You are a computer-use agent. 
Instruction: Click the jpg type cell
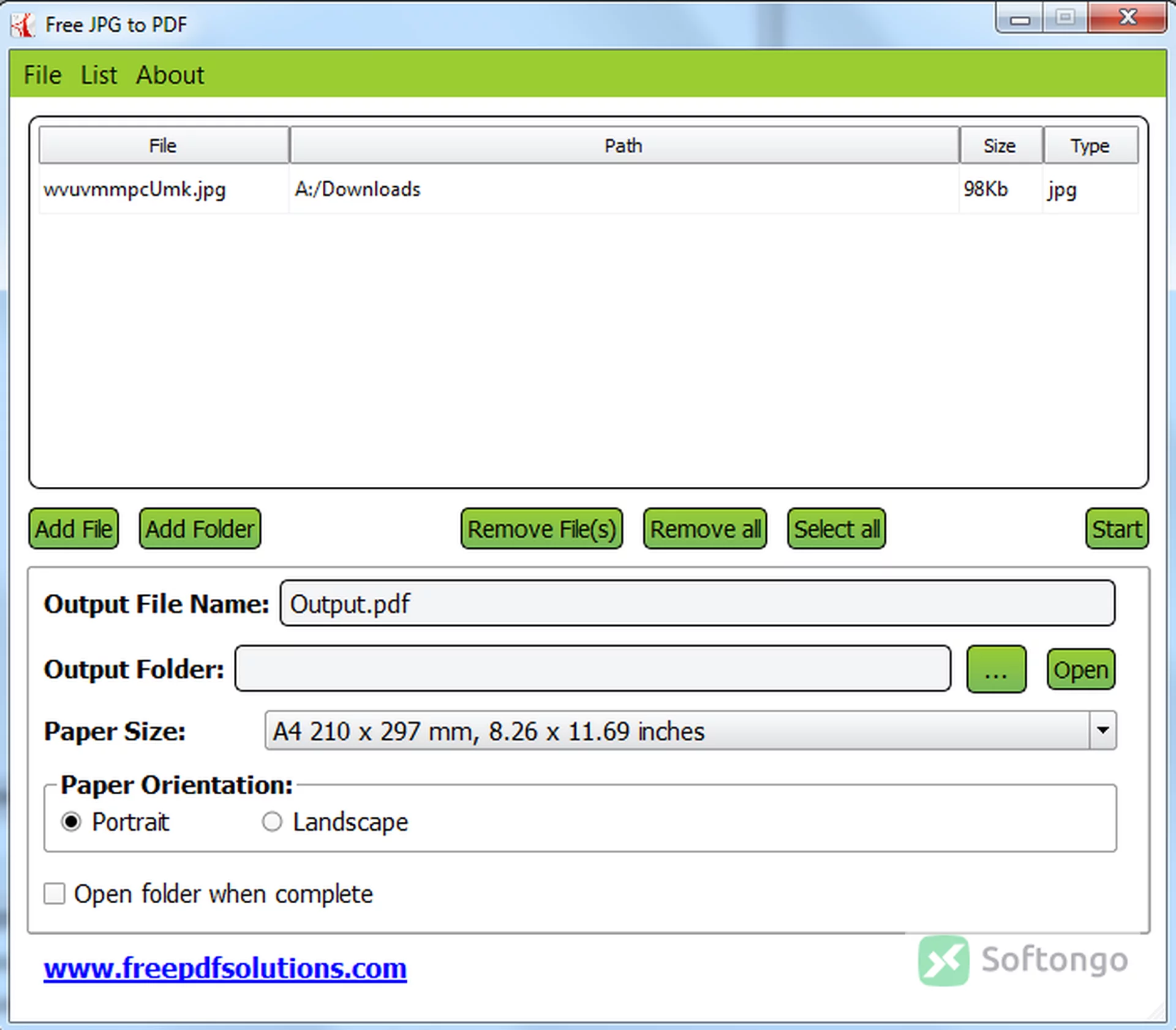(x=1090, y=189)
